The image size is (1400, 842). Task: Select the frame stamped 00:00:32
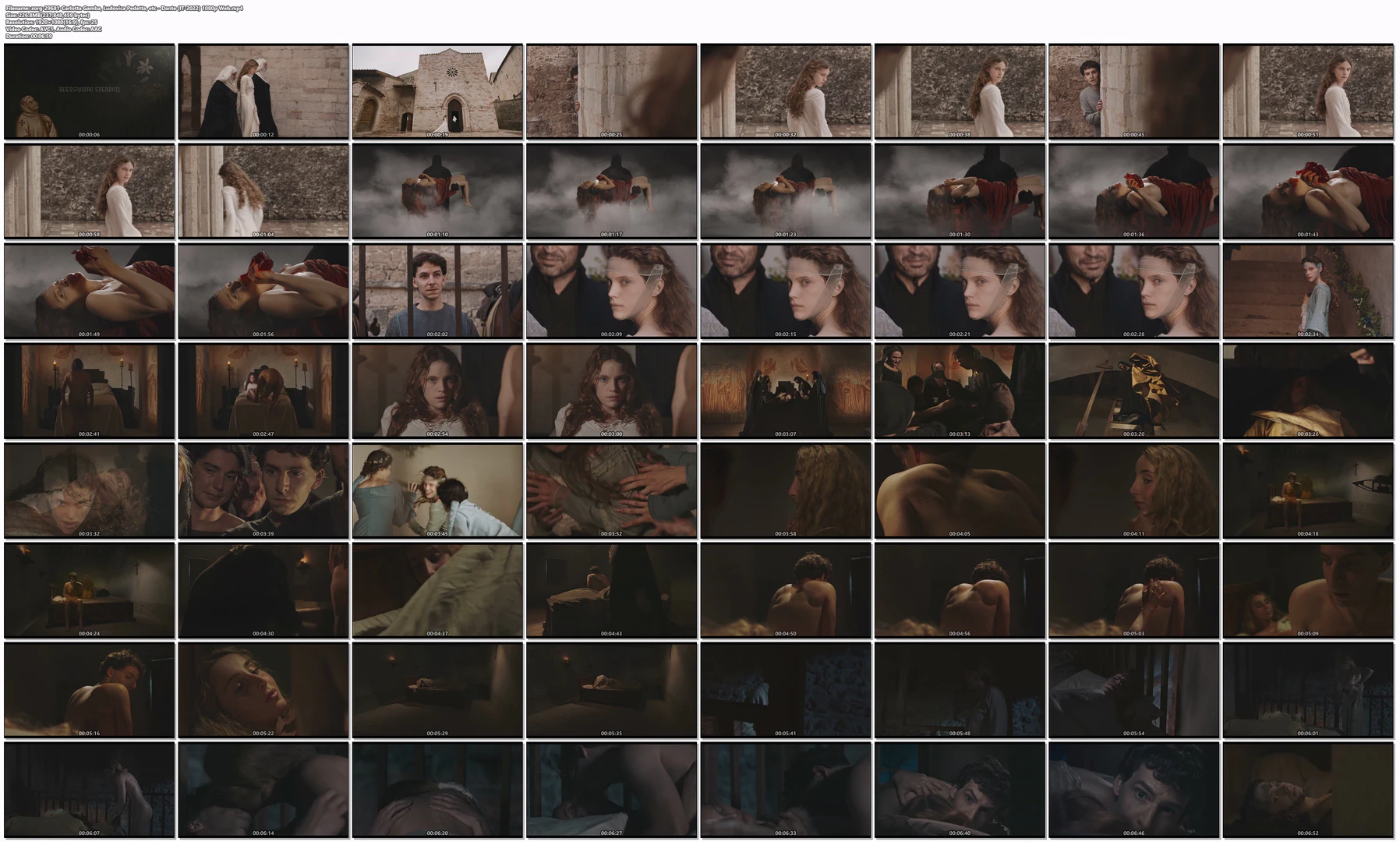pos(786,91)
